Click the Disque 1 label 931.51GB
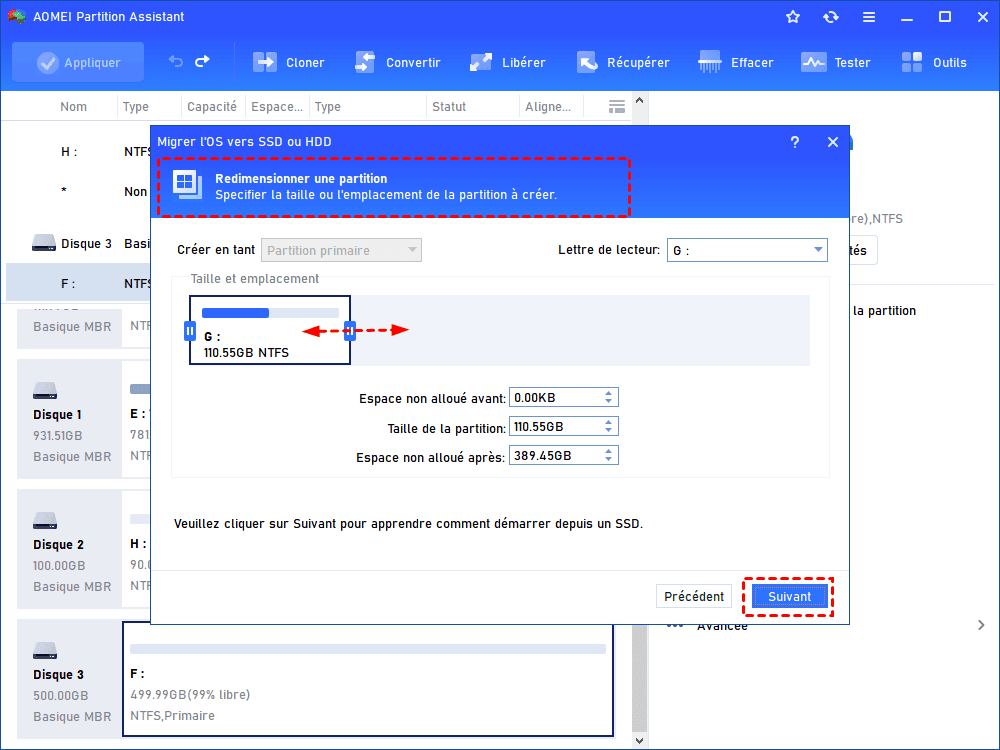Screen dimensions: 1000x750 (57, 436)
